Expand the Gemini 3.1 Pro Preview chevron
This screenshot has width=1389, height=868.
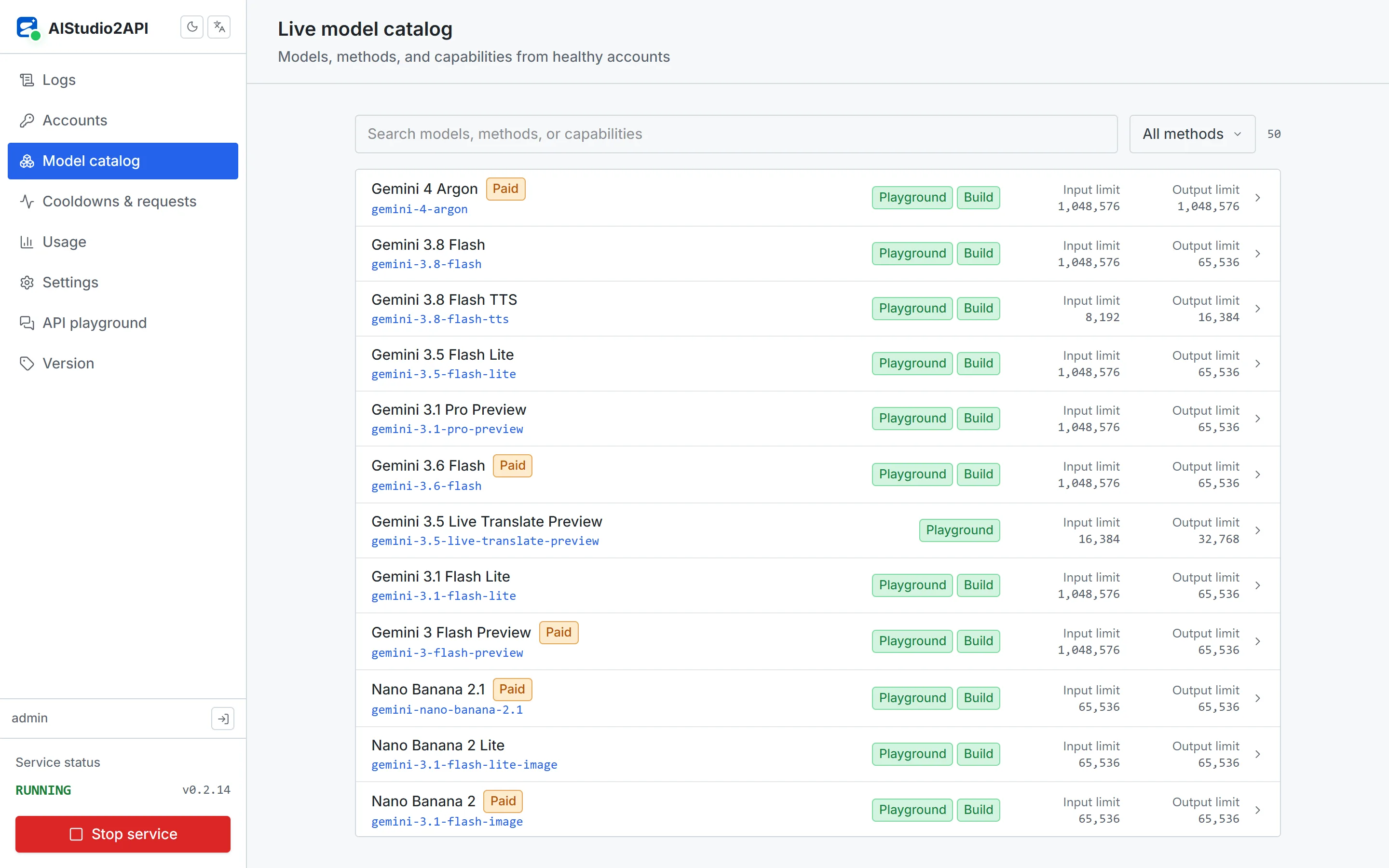(1257, 419)
